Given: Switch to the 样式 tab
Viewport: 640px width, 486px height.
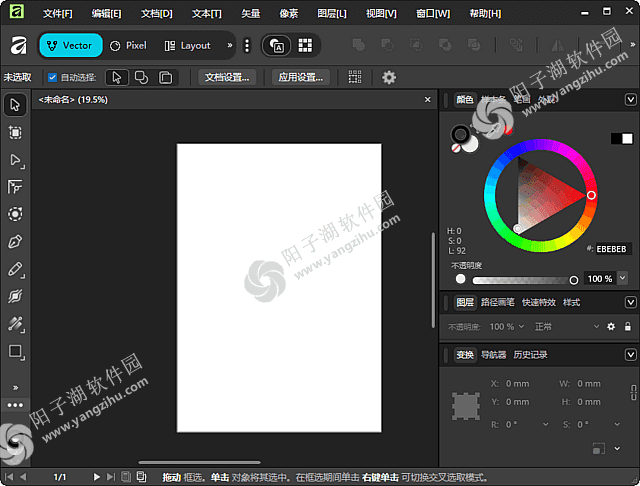Looking at the screenshot, I should pyautogui.click(x=571, y=302).
